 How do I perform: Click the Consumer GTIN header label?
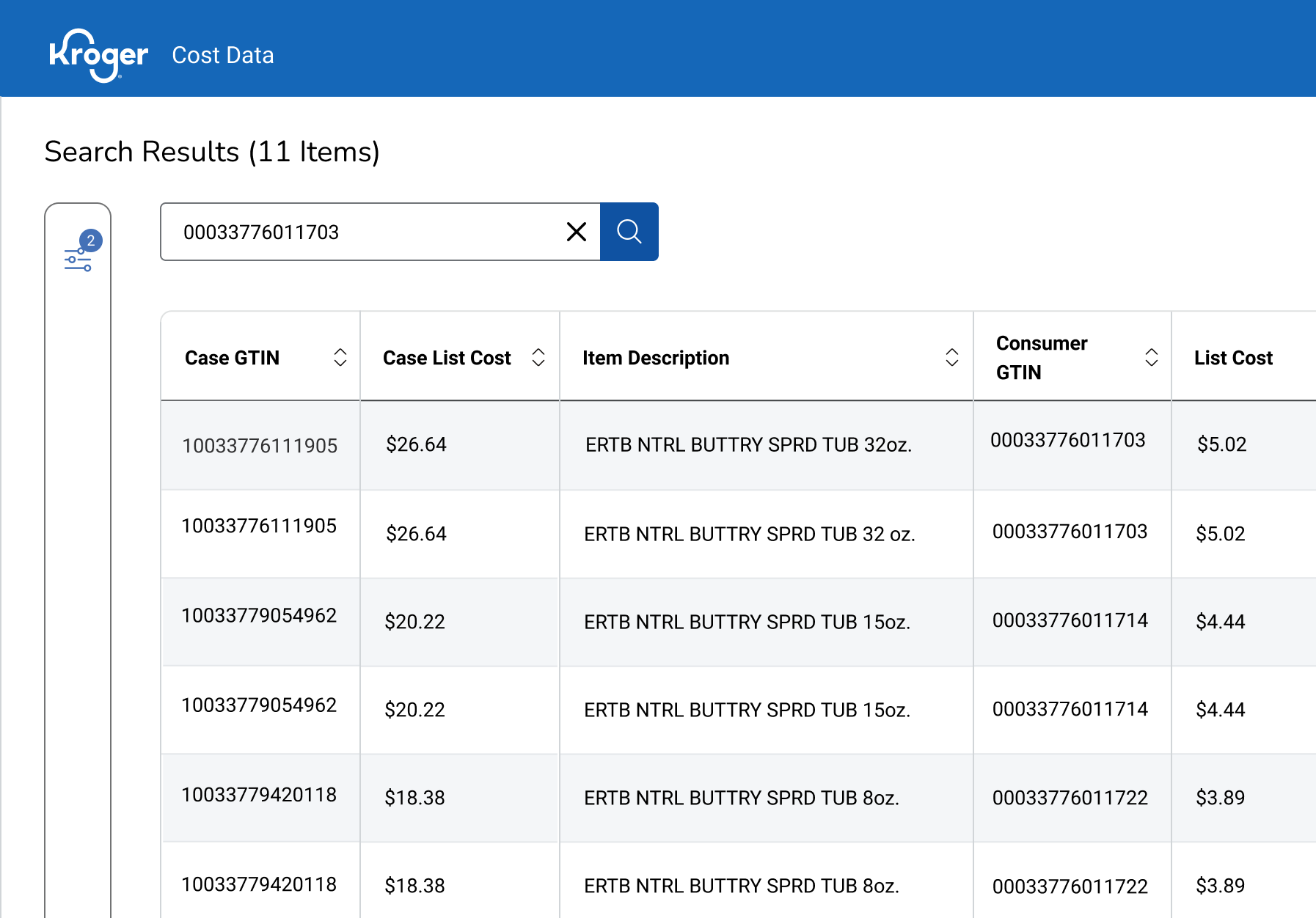(1042, 358)
